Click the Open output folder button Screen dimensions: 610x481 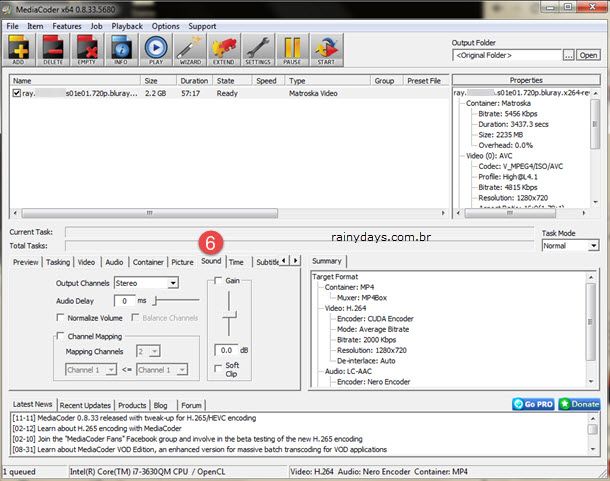[588, 55]
